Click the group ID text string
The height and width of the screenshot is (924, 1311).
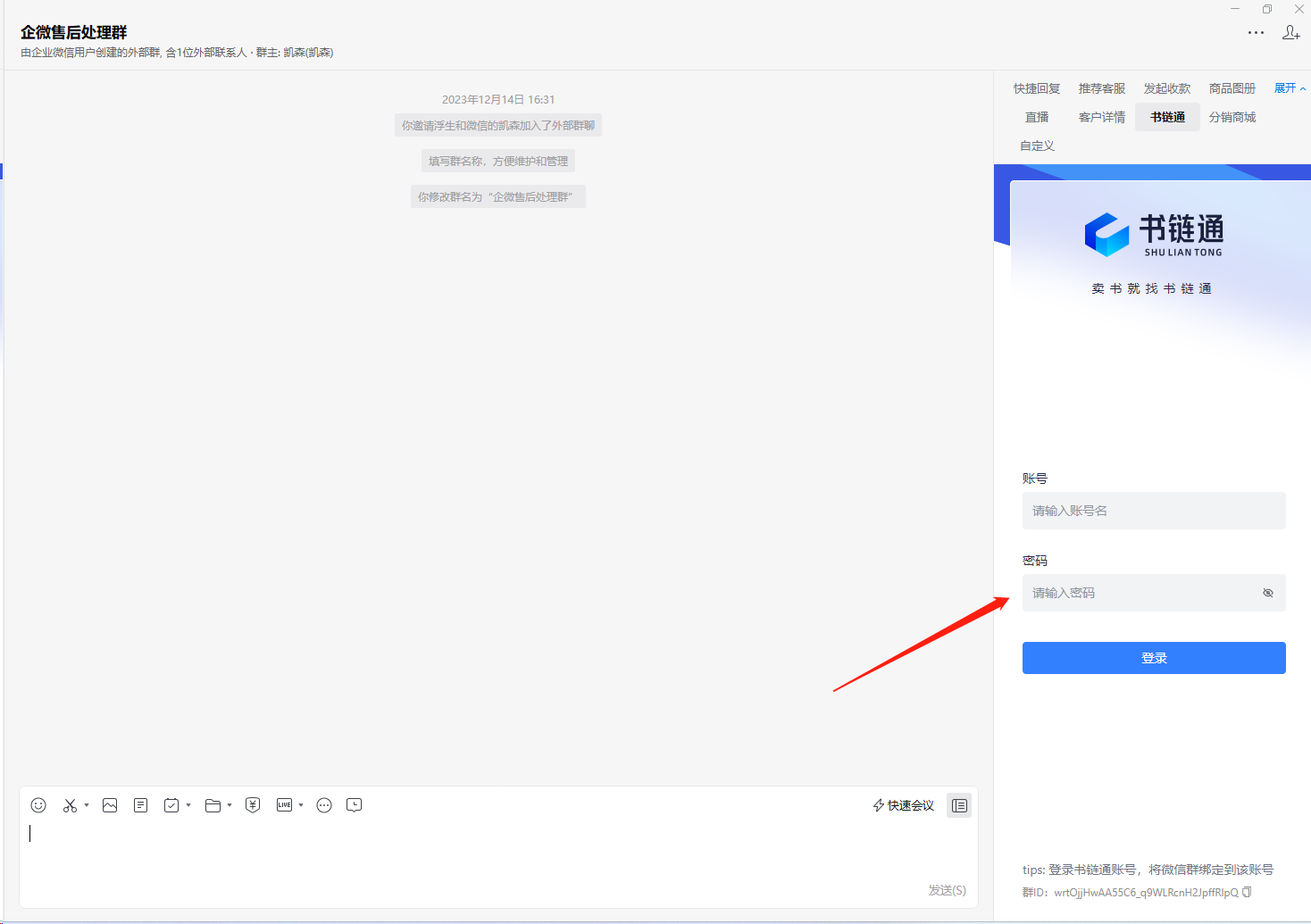click(x=1146, y=892)
